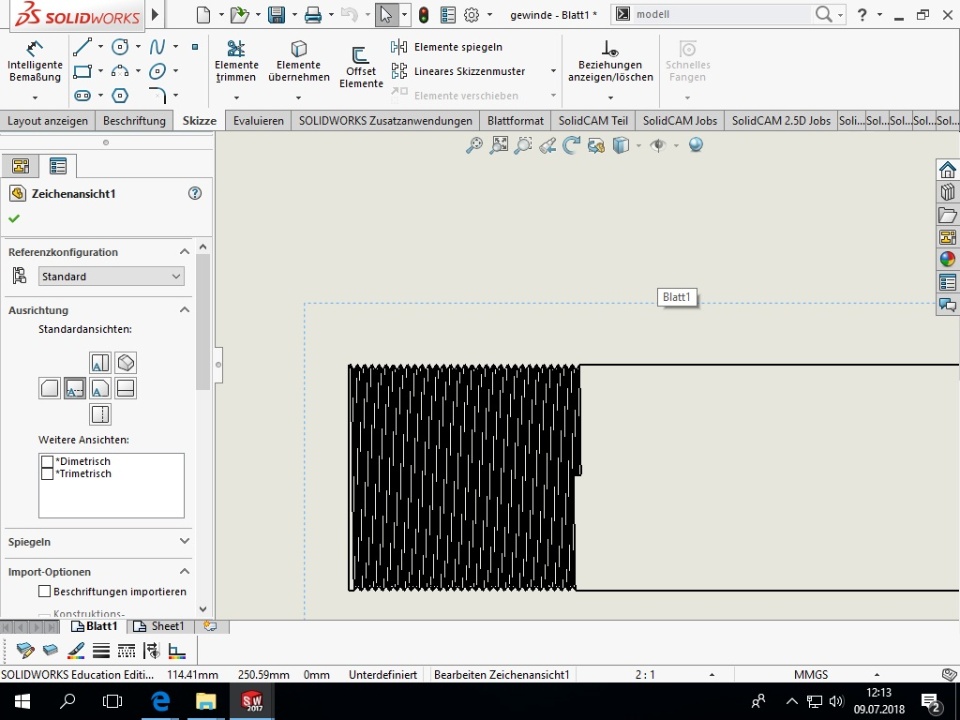The image size is (960, 720).
Task: Enable the *Dimetrisch view checkbox
Action: pyautogui.click(x=47, y=462)
